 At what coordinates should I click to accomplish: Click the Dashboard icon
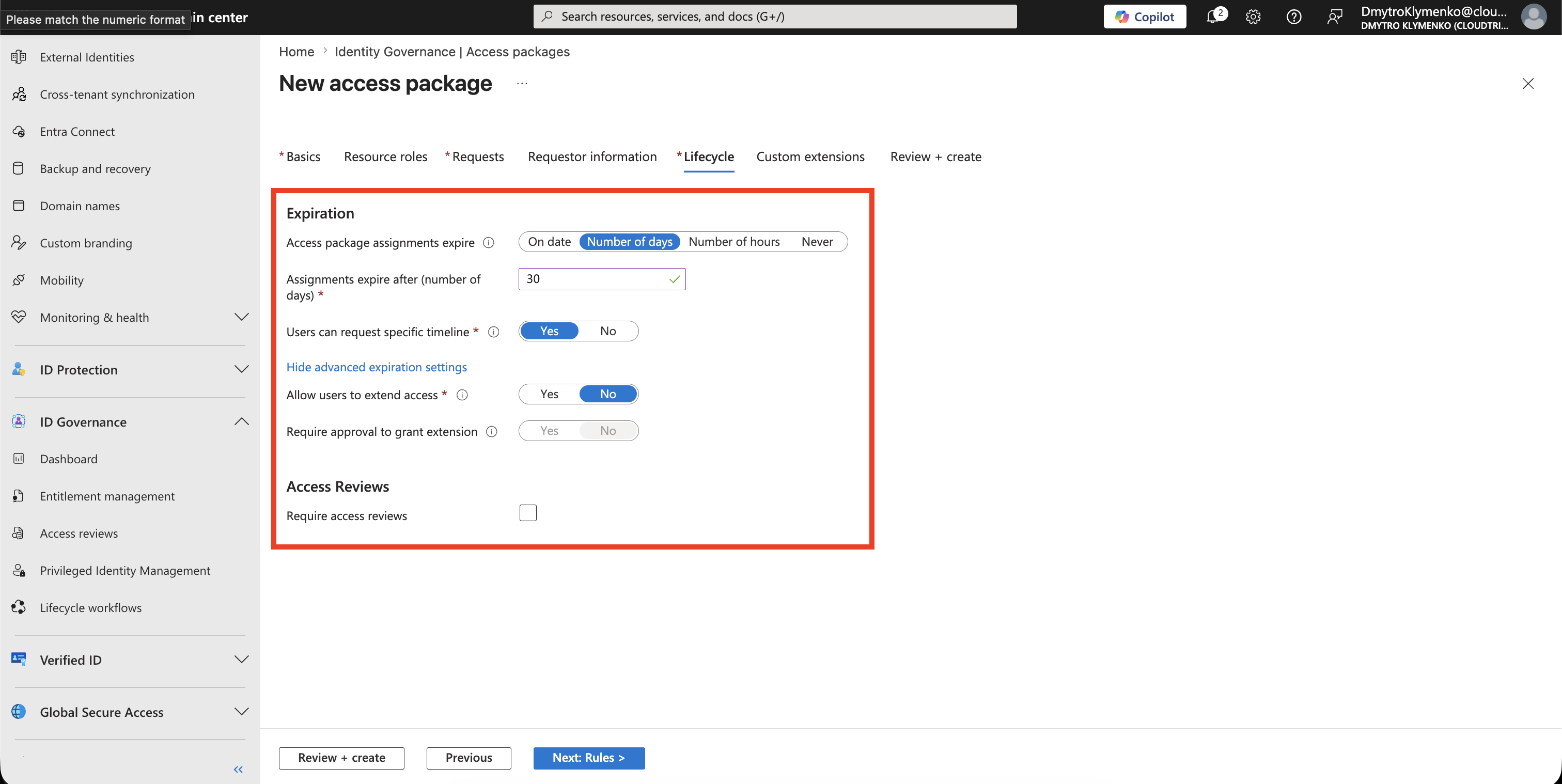[19, 459]
